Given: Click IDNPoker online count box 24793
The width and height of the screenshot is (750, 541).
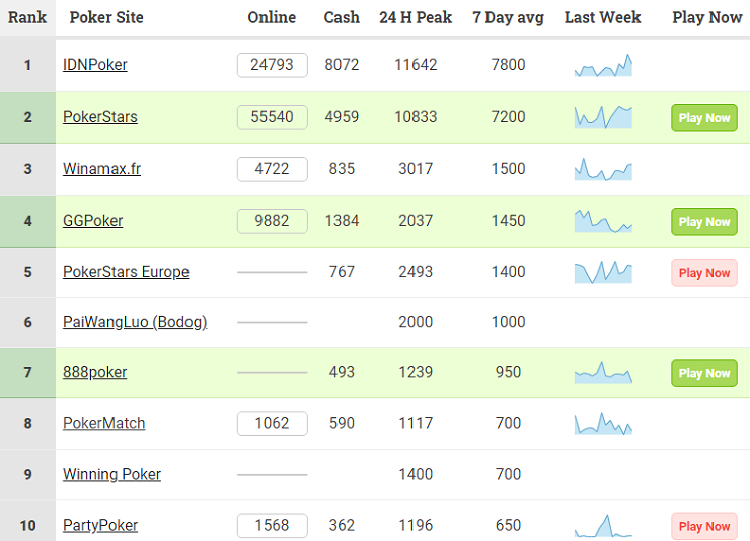Looking at the screenshot, I should pos(272,65).
